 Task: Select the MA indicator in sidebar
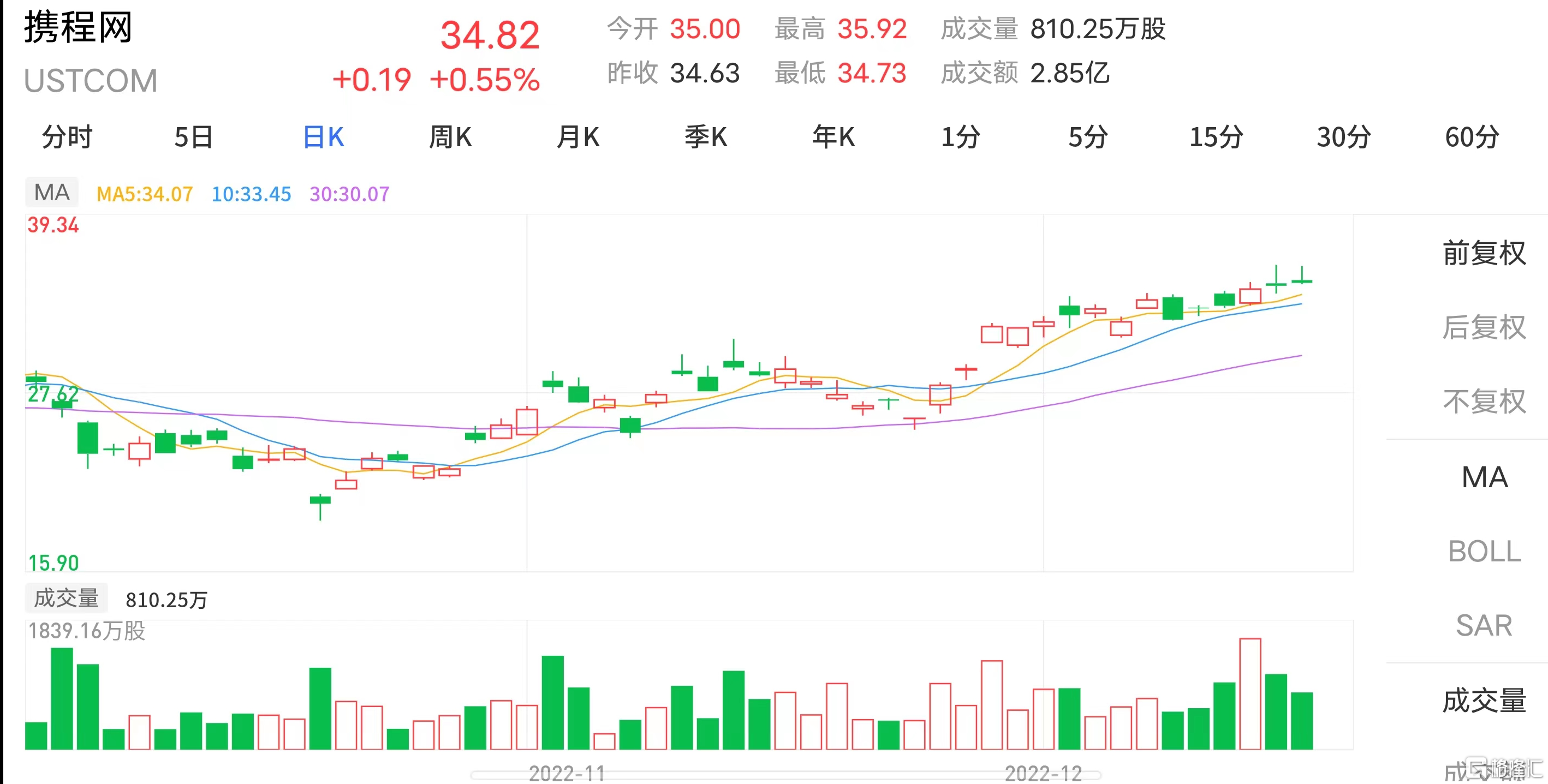click(x=1484, y=477)
